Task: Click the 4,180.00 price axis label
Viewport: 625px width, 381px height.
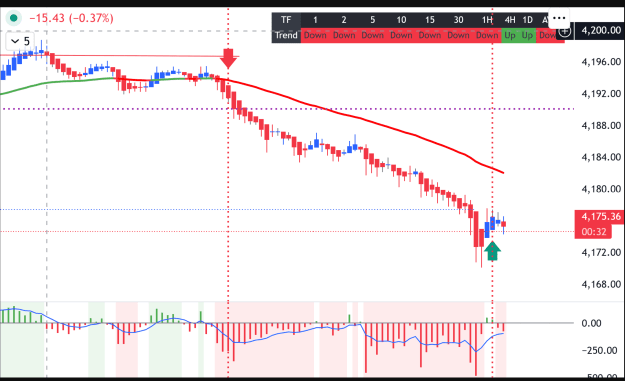Action: (601, 189)
